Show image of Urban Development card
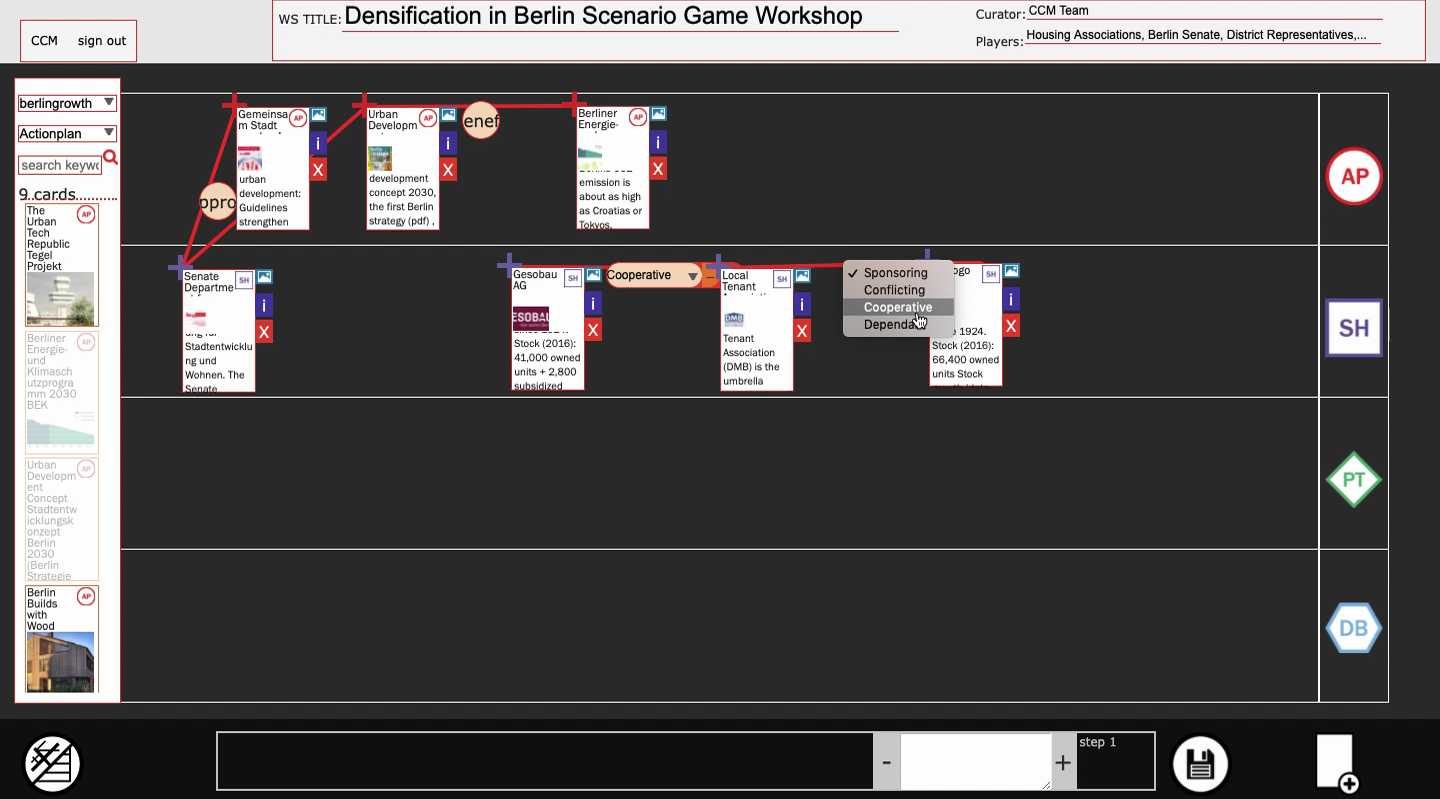The height and width of the screenshot is (799, 1440). pos(448,115)
